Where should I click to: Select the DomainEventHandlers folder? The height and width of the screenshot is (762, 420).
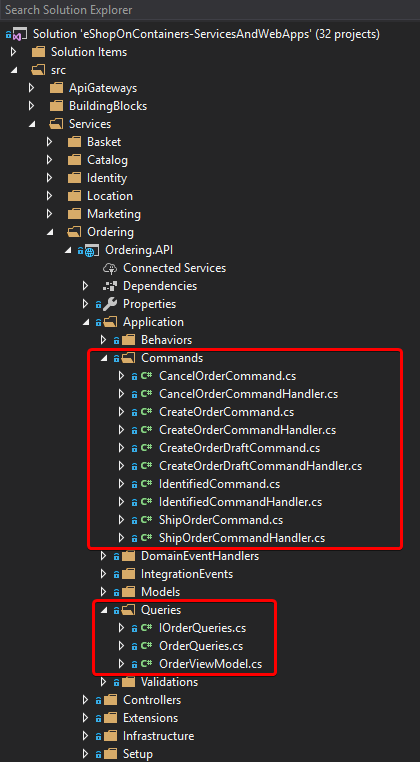(x=200, y=556)
